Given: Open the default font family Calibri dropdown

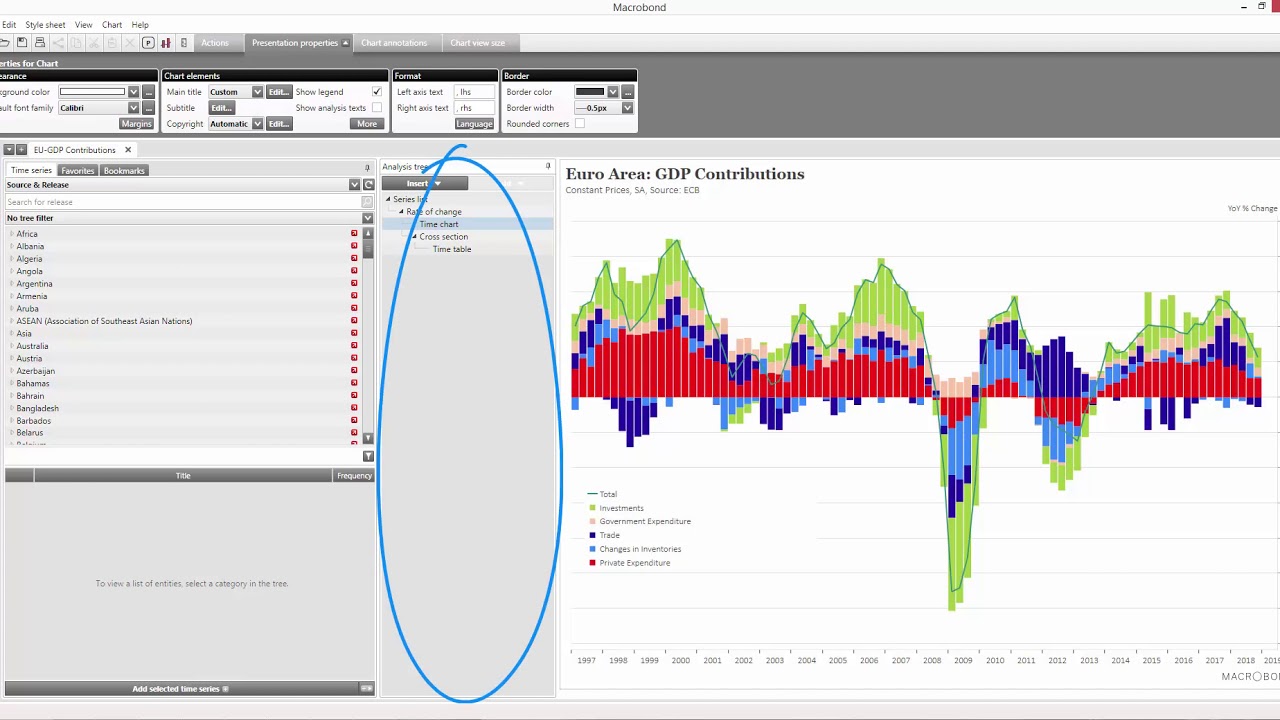Looking at the screenshot, I should coord(133,108).
